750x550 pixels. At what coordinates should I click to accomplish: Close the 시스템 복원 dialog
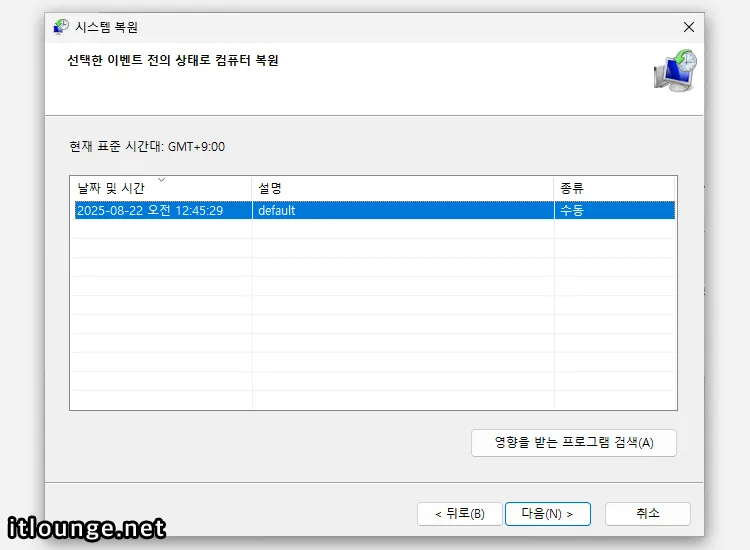pos(689,27)
